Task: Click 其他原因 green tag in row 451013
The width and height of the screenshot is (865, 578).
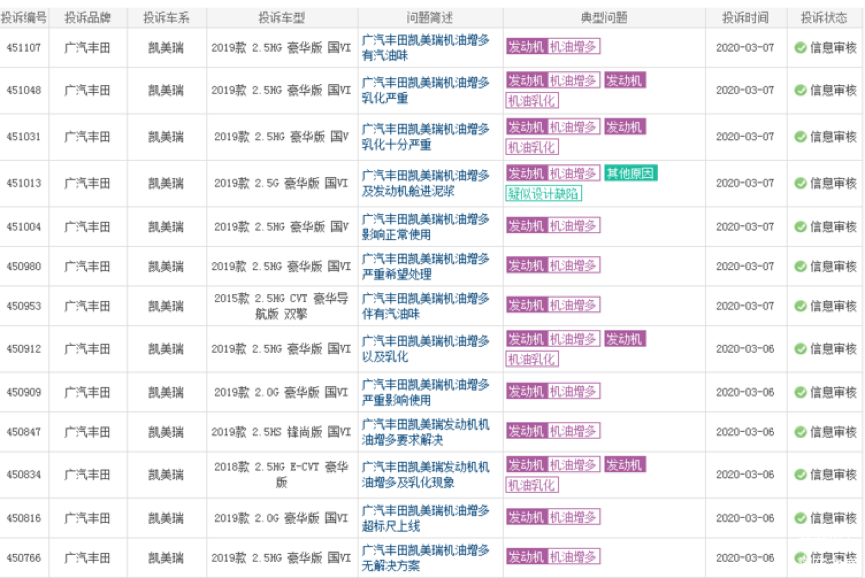Action: 631,174
